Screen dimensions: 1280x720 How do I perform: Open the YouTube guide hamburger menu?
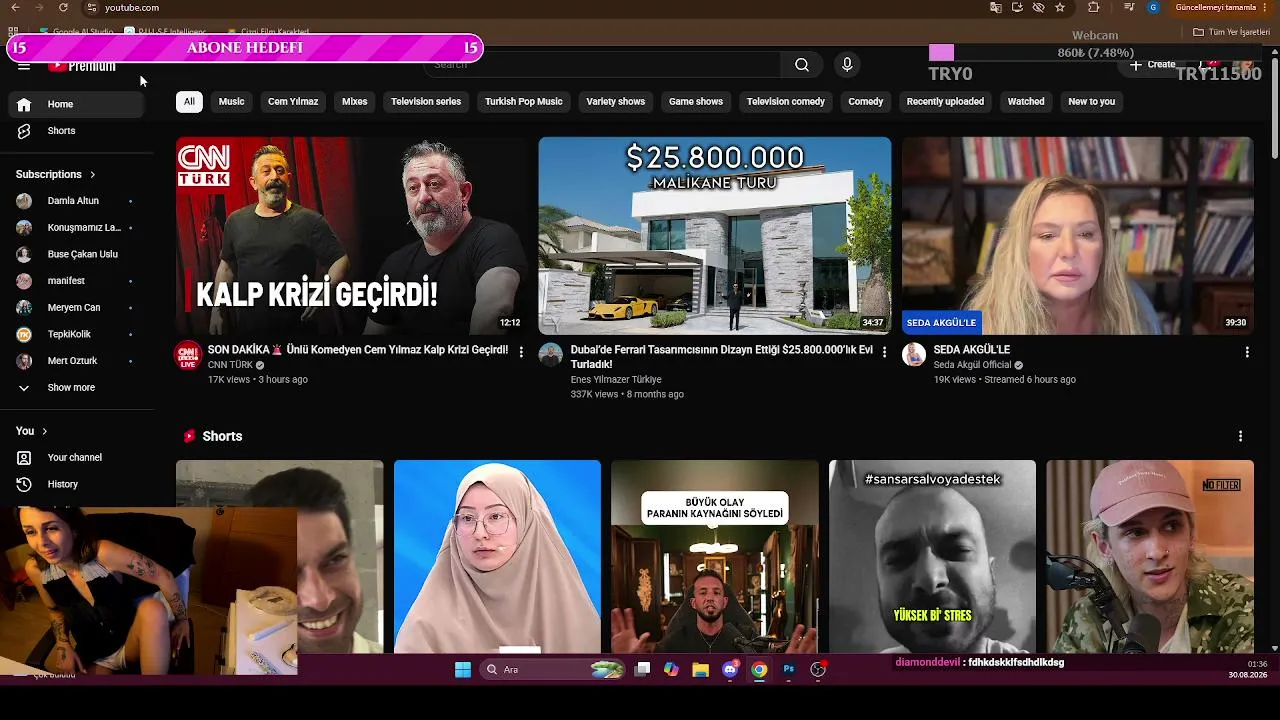[x=24, y=66]
